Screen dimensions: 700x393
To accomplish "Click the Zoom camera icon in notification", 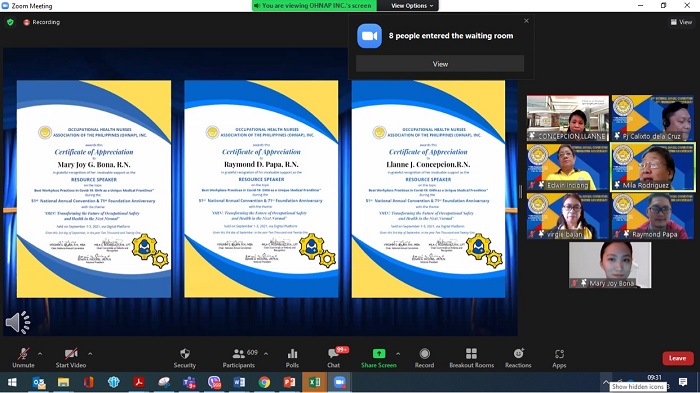I will point(369,36).
